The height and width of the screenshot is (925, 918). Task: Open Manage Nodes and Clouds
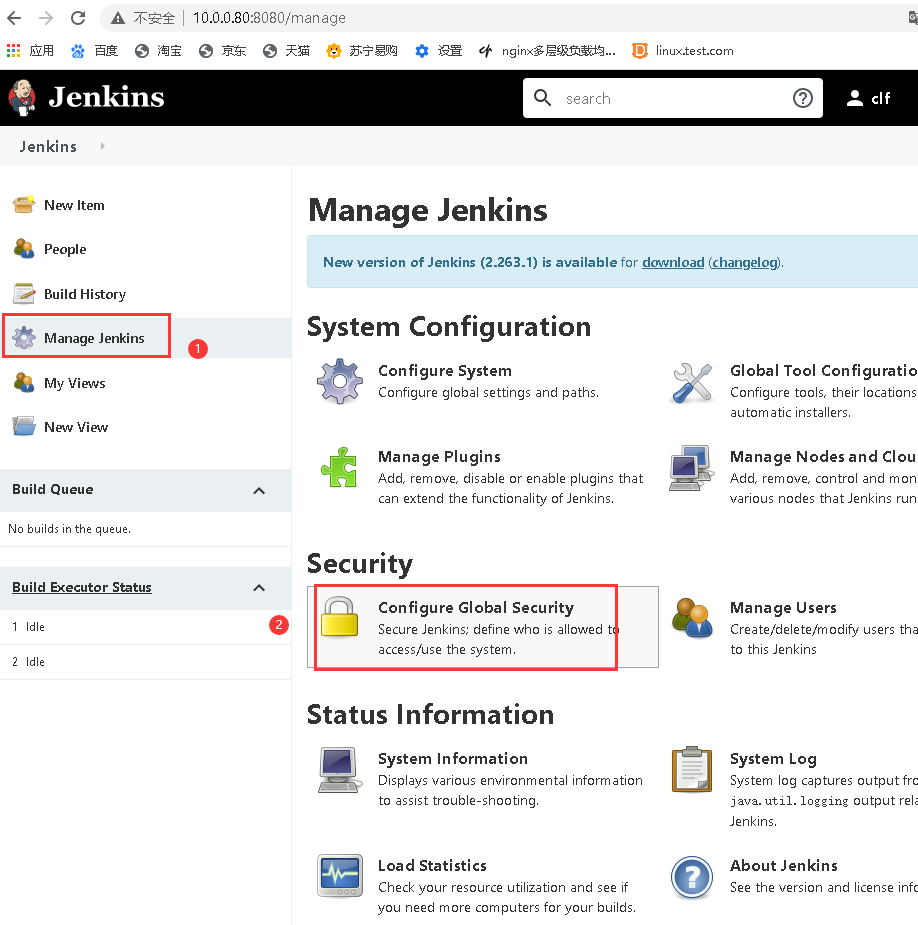pos(824,457)
